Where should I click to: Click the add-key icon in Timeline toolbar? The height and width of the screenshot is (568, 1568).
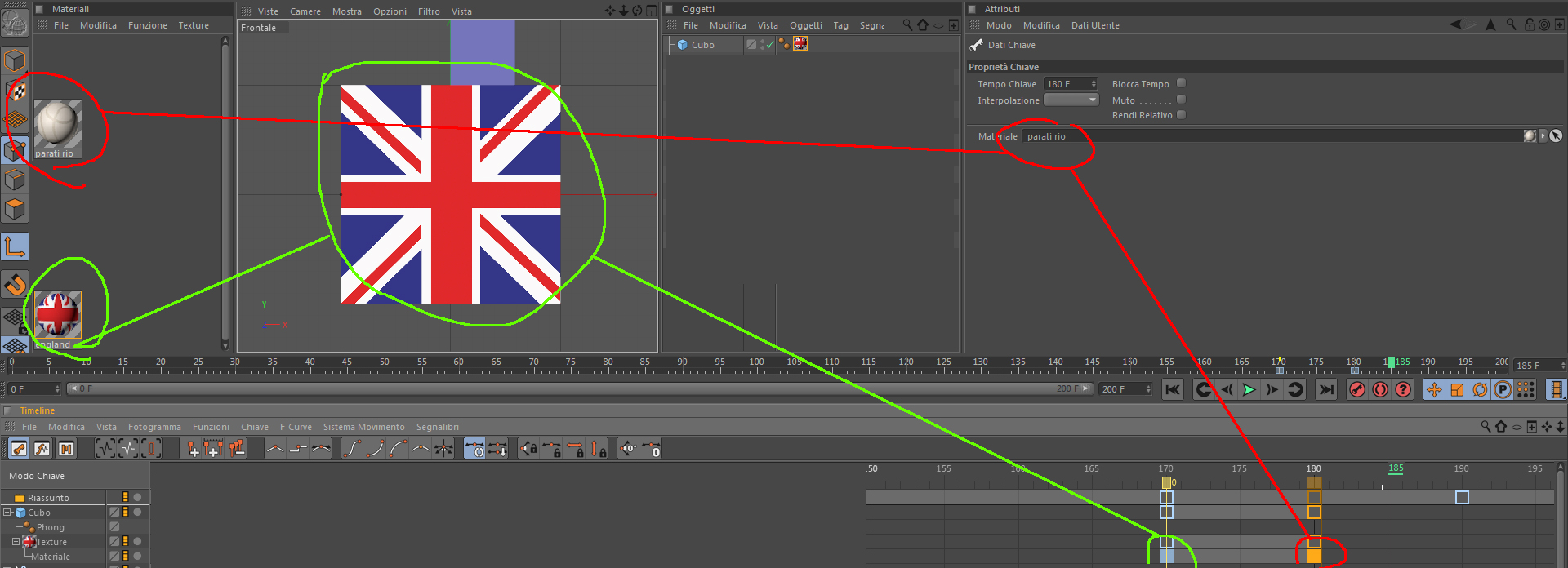click(x=191, y=448)
